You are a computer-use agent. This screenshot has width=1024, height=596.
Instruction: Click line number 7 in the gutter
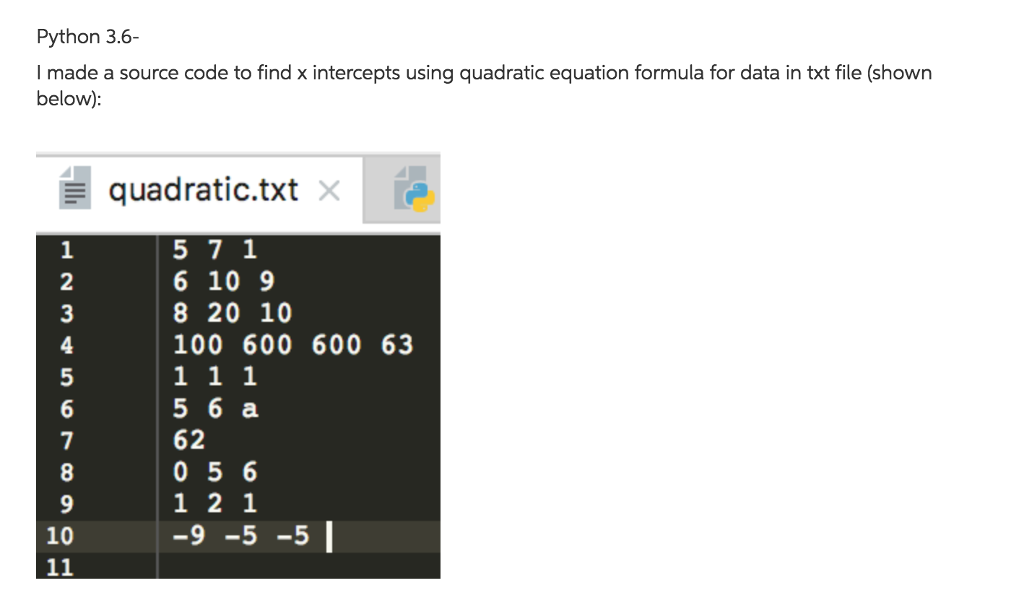(x=68, y=439)
